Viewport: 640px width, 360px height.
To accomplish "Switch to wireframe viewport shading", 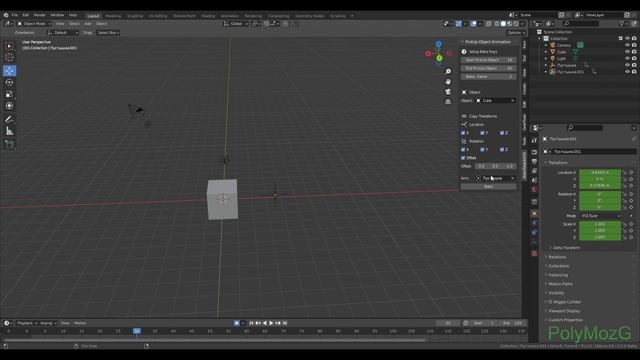I will click(x=497, y=24).
